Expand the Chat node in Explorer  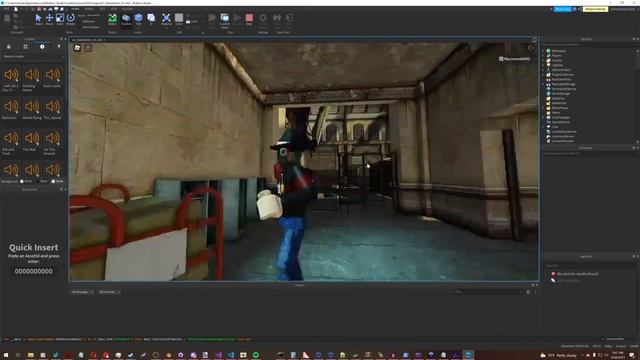(x=544, y=127)
